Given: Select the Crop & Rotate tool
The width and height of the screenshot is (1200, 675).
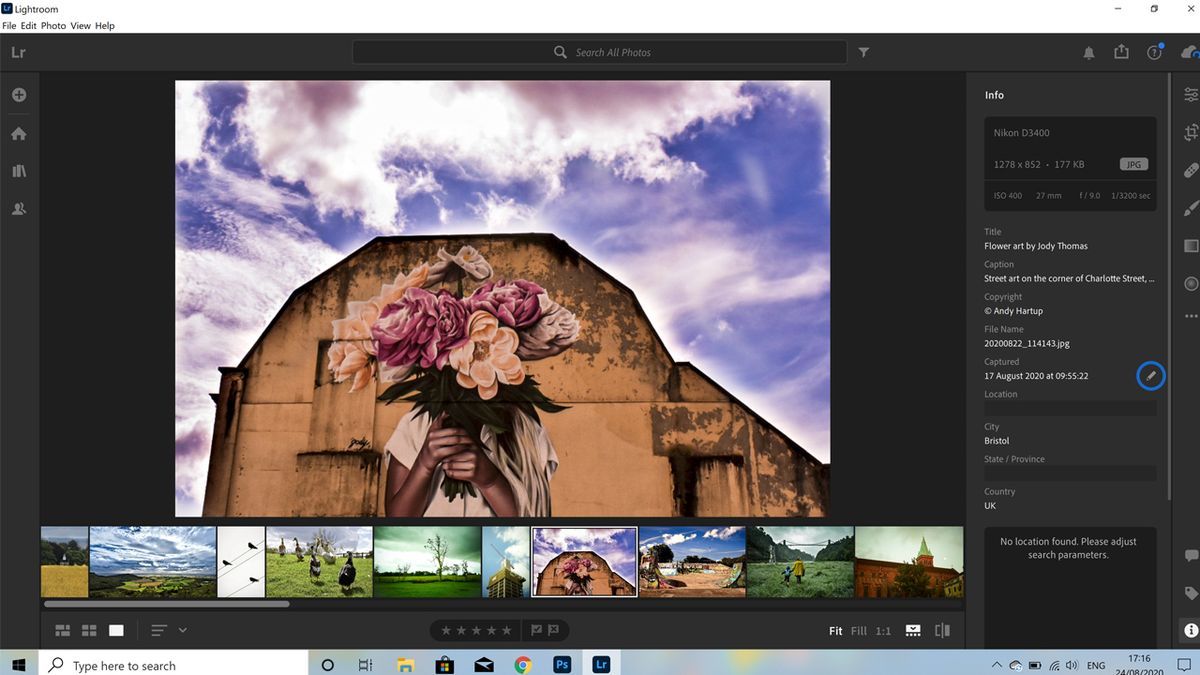Looking at the screenshot, I should (x=1192, y=132).
